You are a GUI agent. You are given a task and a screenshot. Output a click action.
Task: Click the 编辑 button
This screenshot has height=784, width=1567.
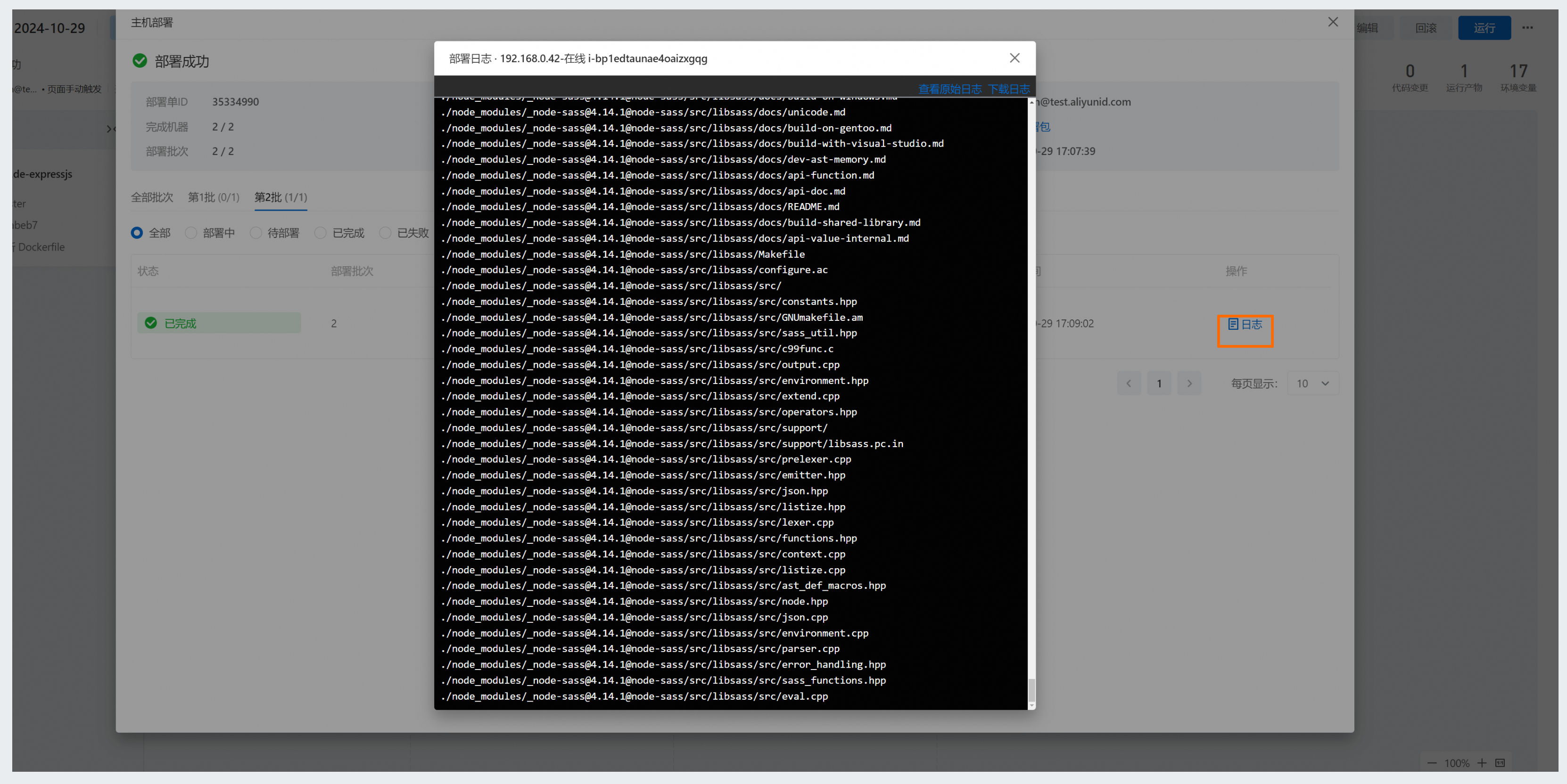pos(1368,28)
